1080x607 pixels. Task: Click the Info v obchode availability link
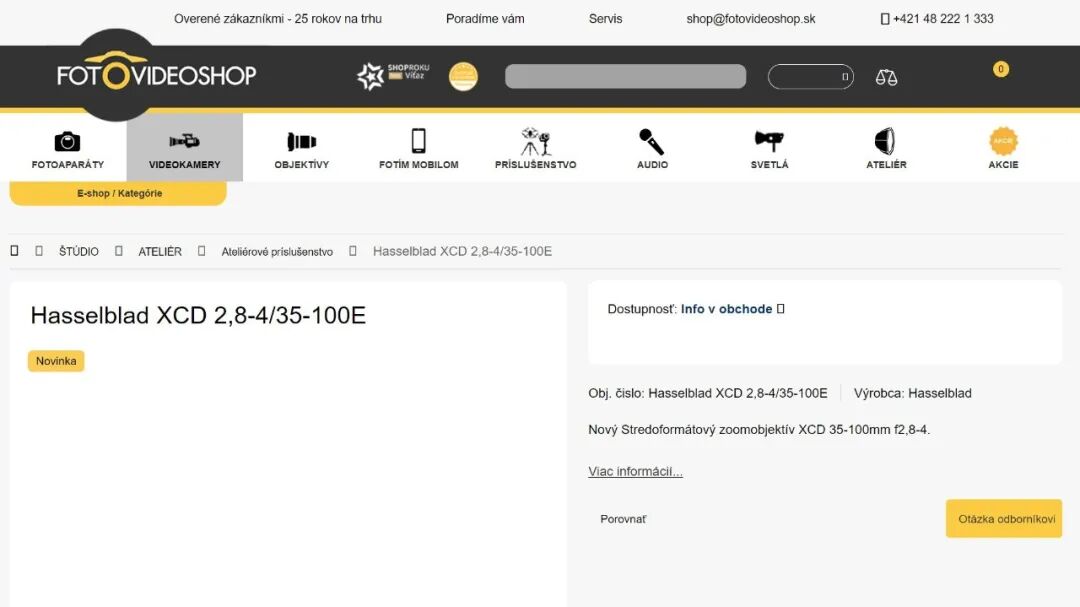click(x=726, y=309)
